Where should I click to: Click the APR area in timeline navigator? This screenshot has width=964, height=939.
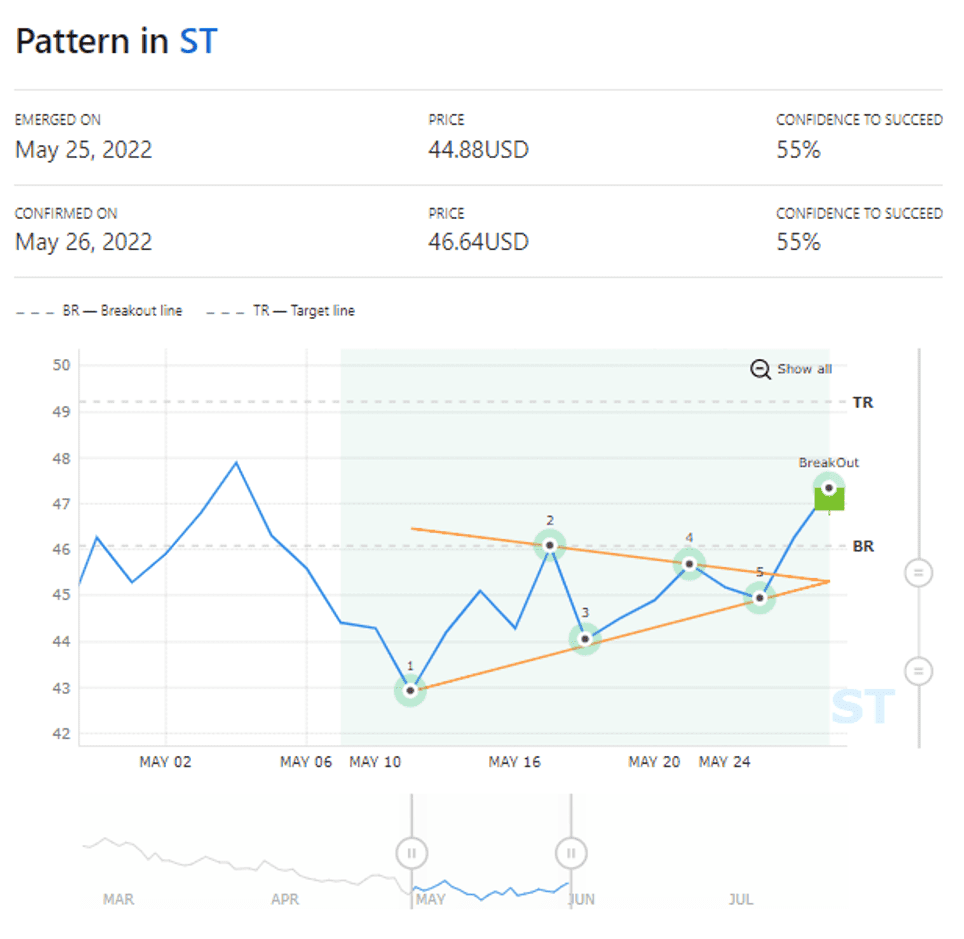(285, 899)
